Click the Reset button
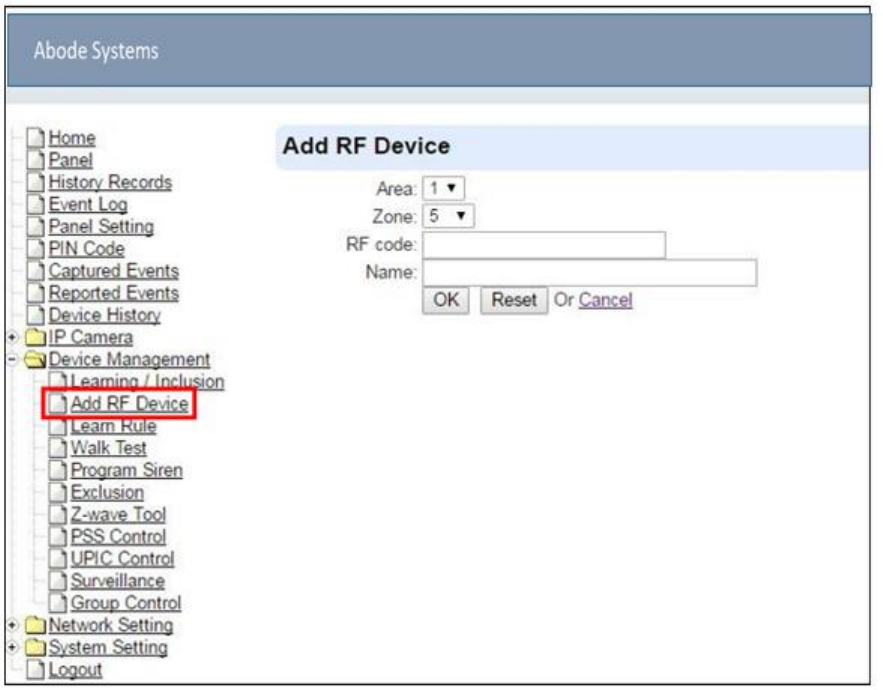 click(x=514, y=300)
